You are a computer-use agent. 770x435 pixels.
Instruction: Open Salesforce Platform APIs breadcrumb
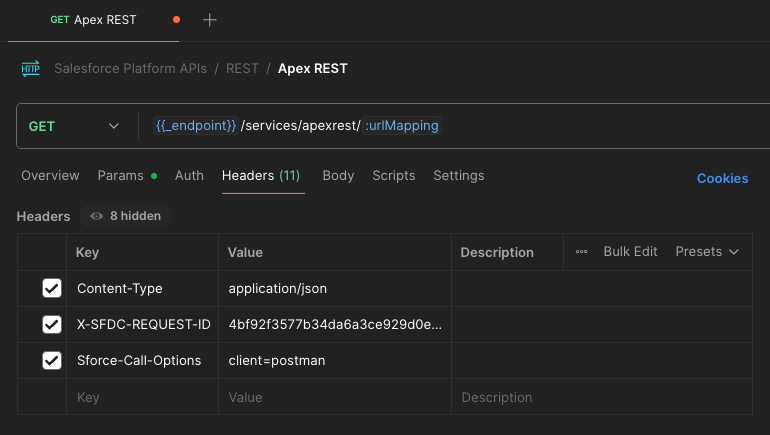click(x=130, y=68)
